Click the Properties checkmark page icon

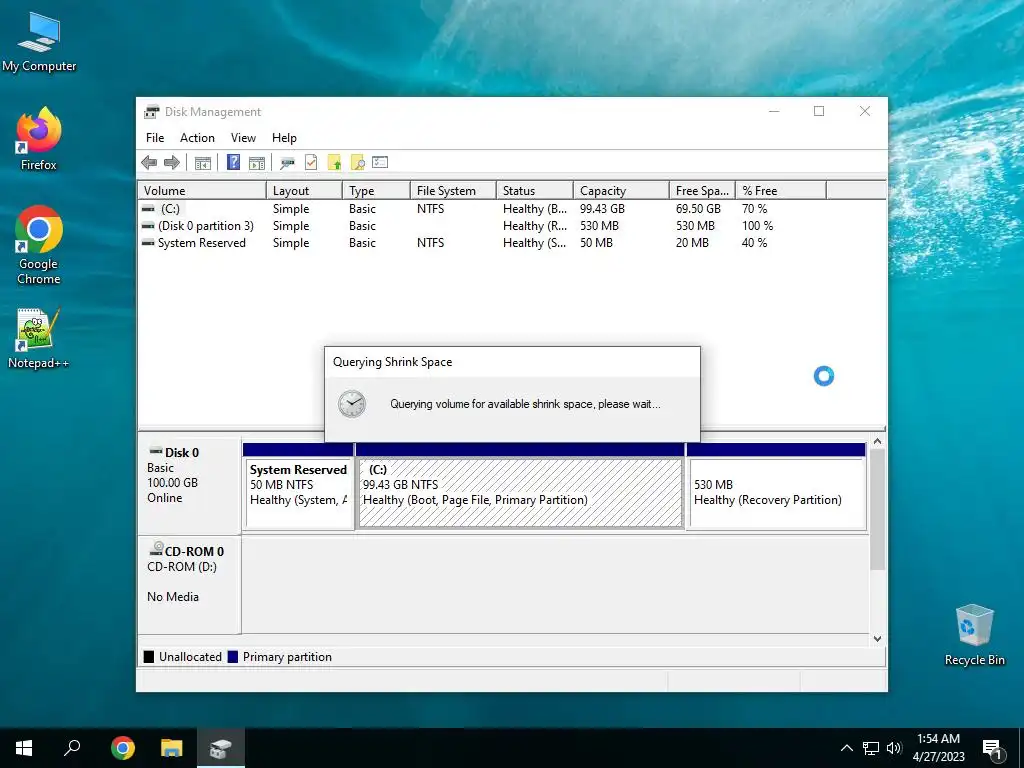pyautogui.click(x=311, y=162)
